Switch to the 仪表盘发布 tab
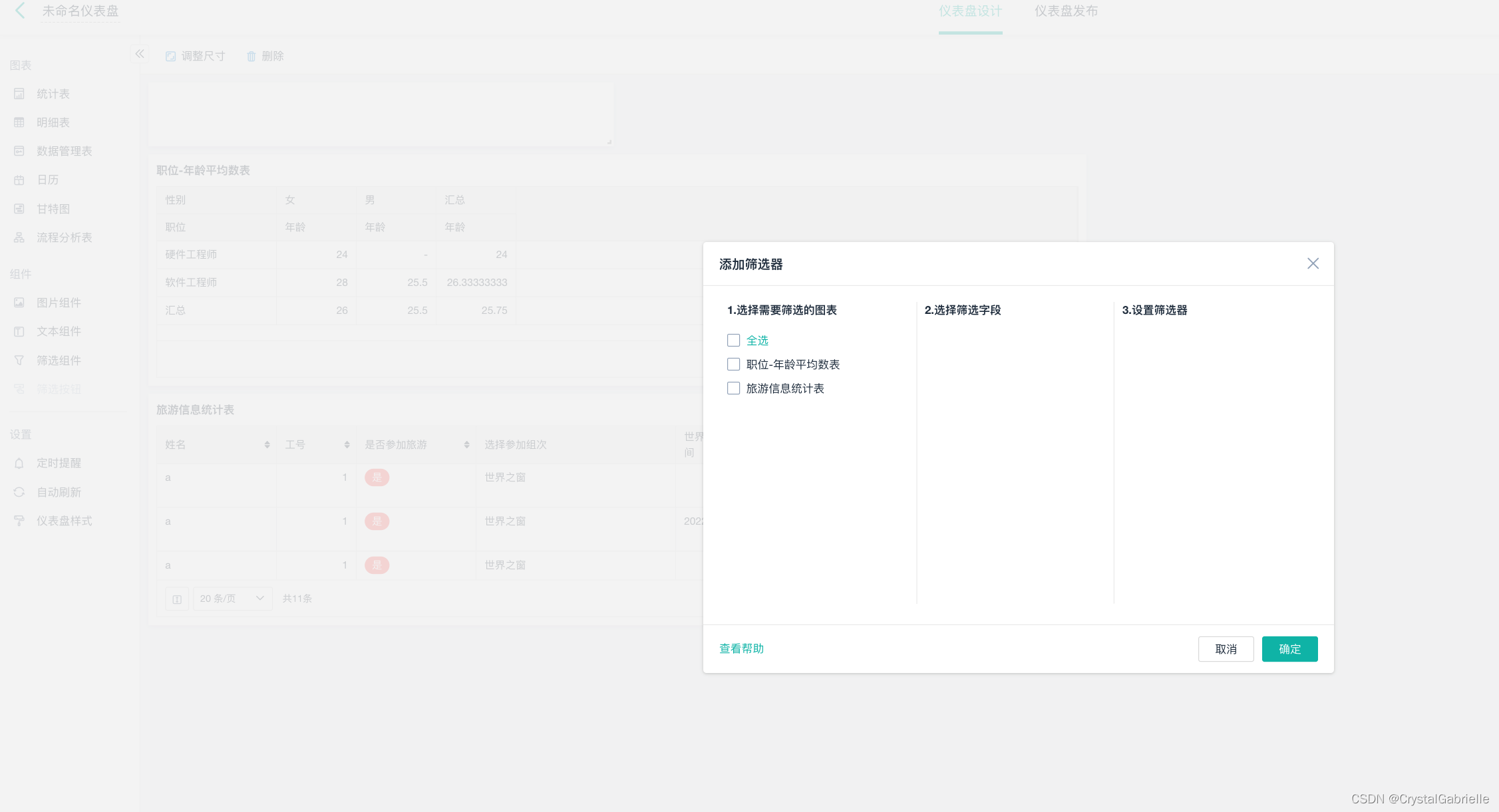Viewport: 1499px width, 812px height. [1066, 11]
